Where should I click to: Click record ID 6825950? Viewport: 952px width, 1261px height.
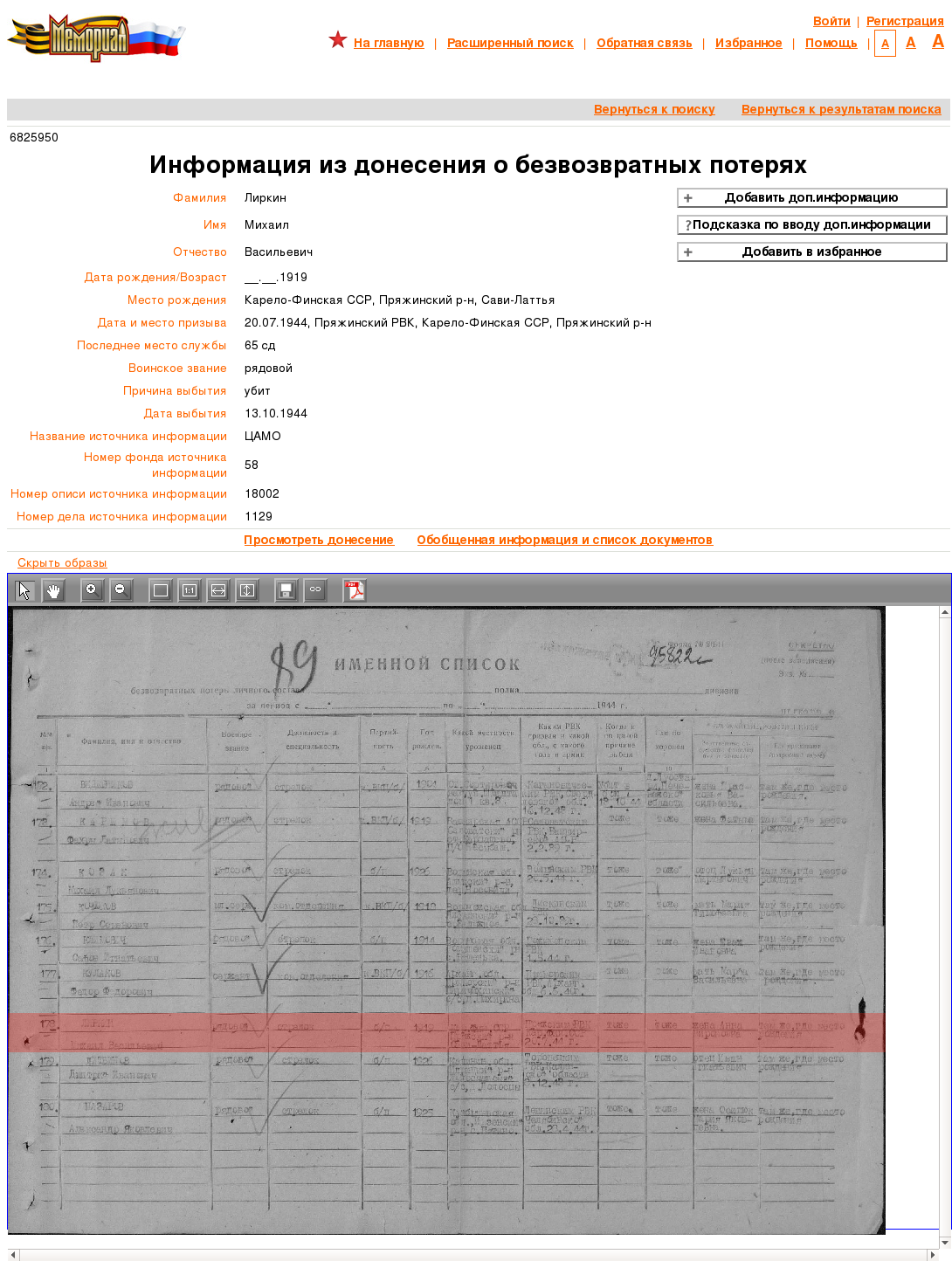(34, 137)
